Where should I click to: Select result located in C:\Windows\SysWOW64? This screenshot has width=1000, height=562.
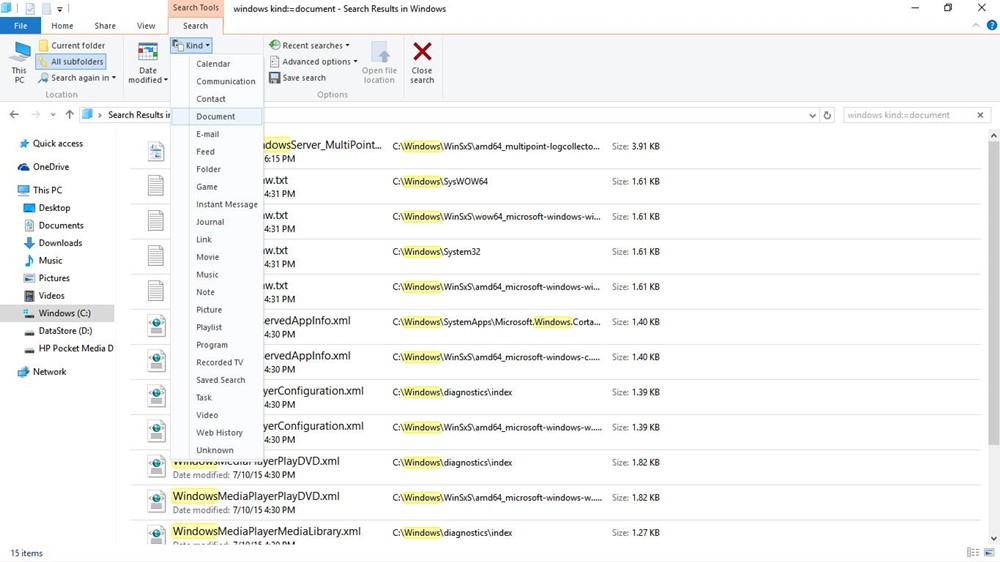(555, 186)
